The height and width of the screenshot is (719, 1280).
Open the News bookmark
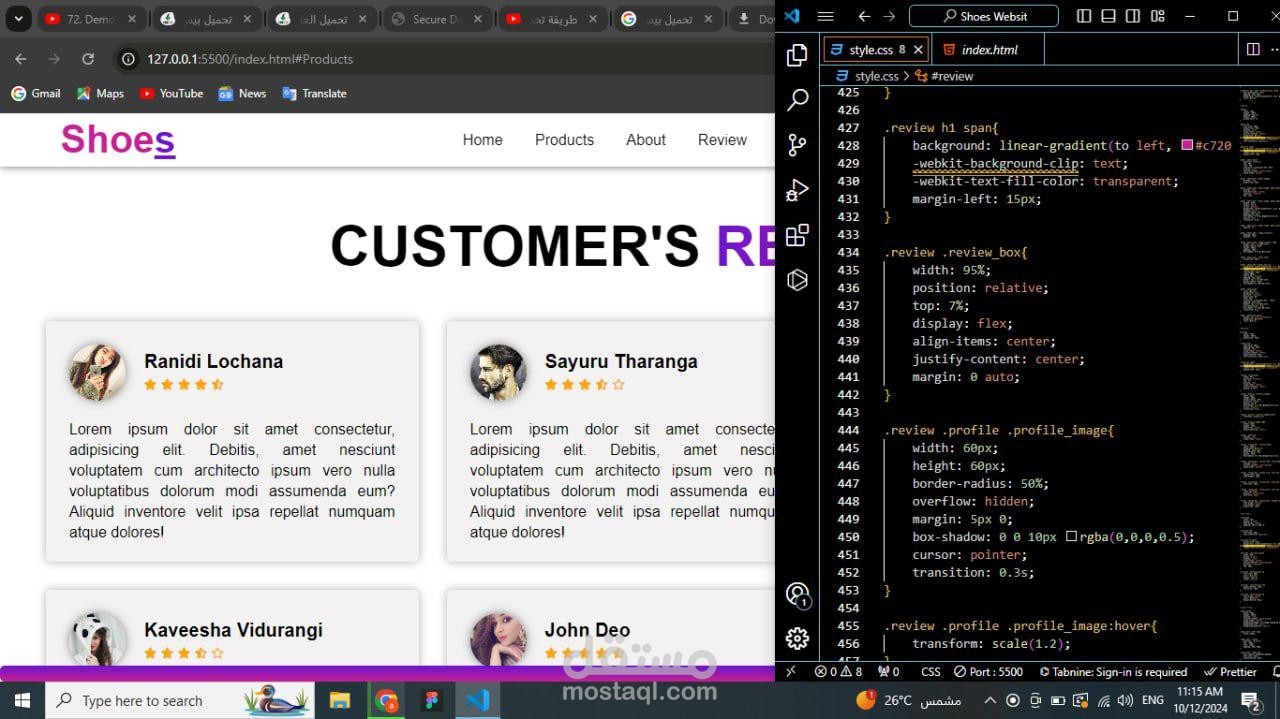[x=242, y=93]
